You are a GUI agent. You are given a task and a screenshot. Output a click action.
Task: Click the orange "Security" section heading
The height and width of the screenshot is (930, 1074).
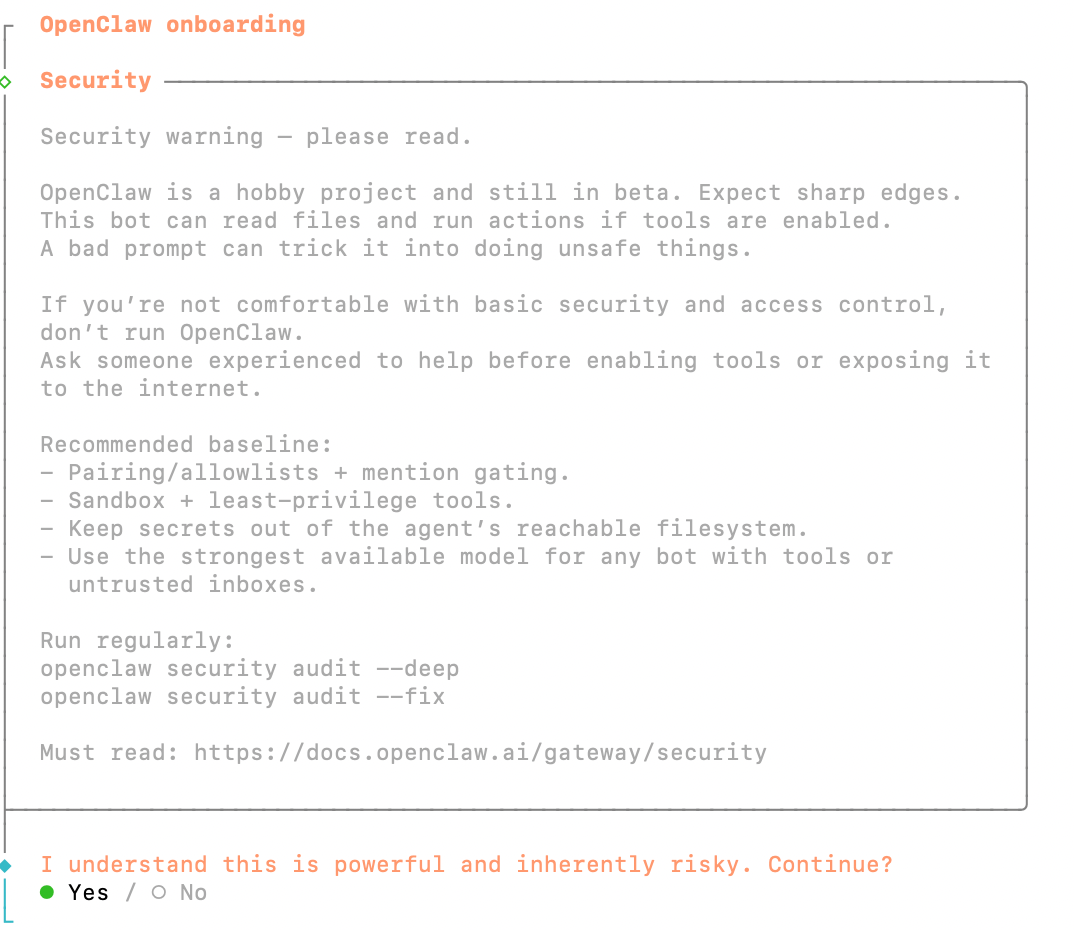(95, 81)
